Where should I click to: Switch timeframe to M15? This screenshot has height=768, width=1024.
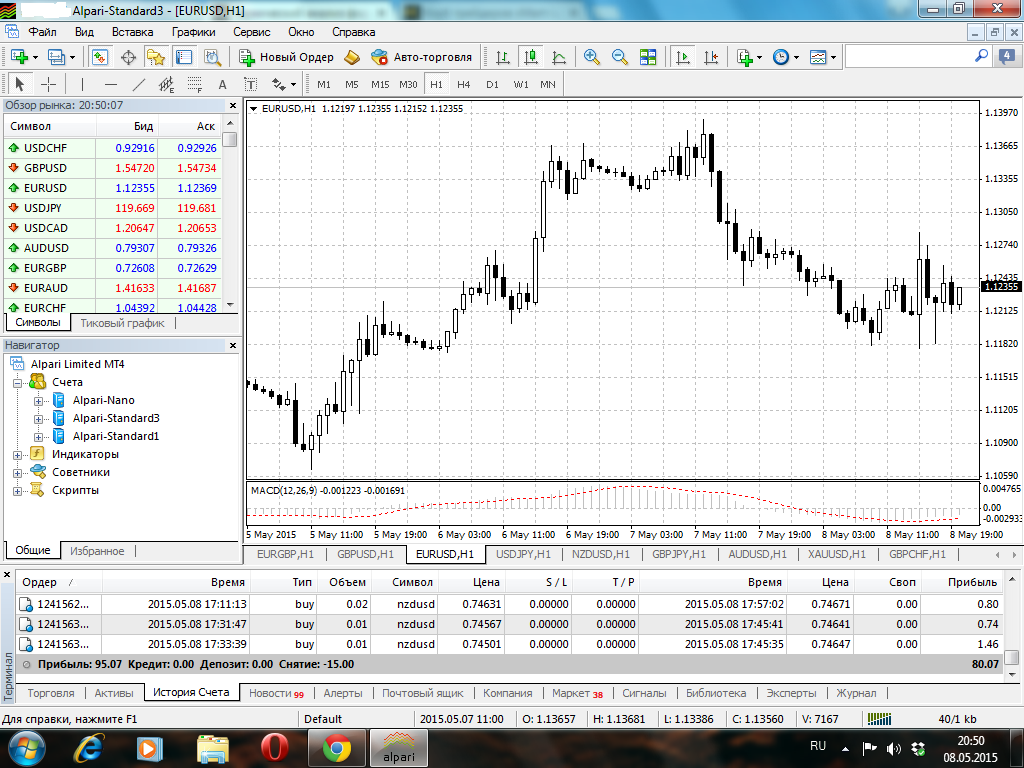[x=380, y=84]
